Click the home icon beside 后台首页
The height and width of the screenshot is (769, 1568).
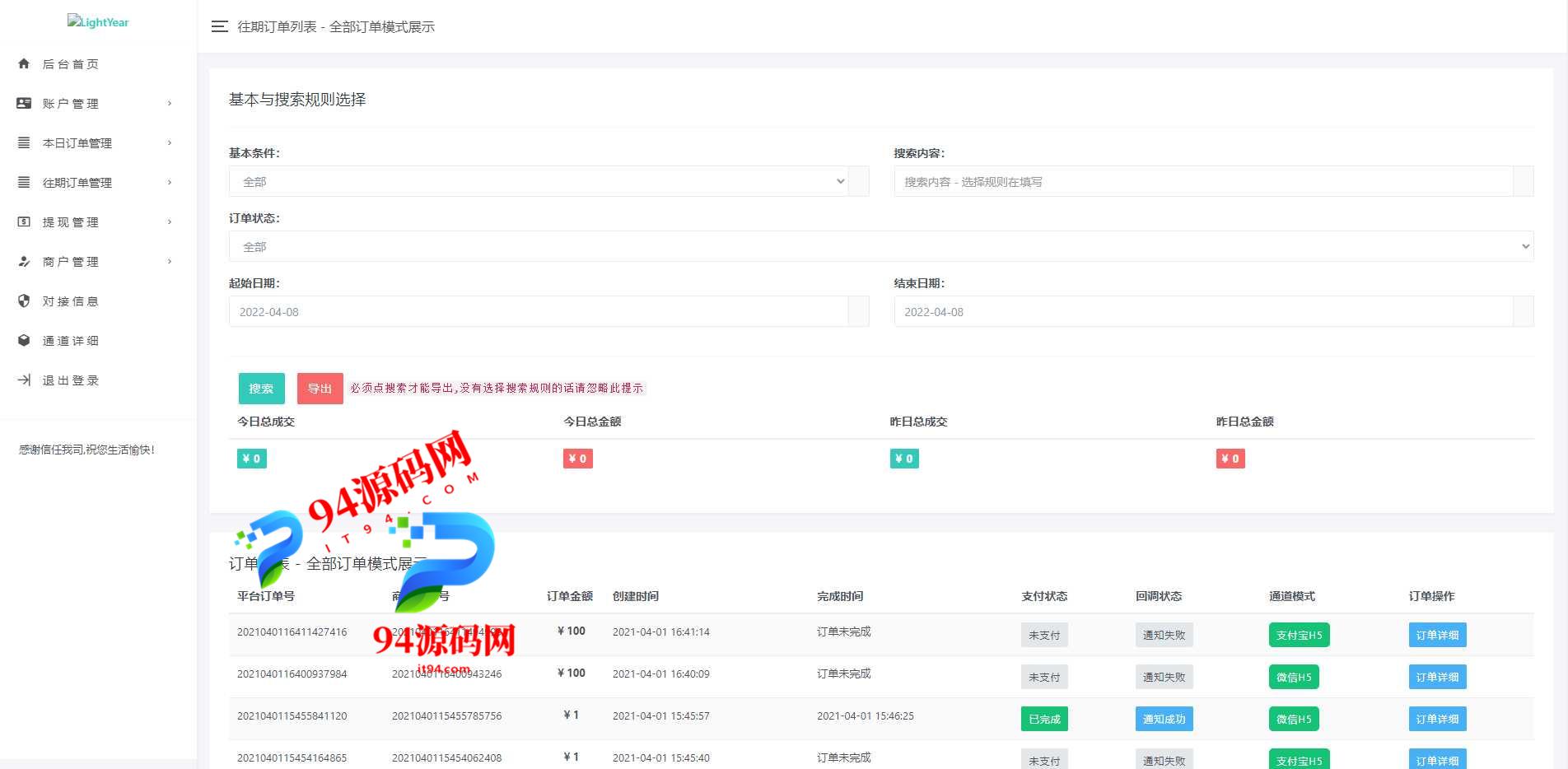coord(24,63)
